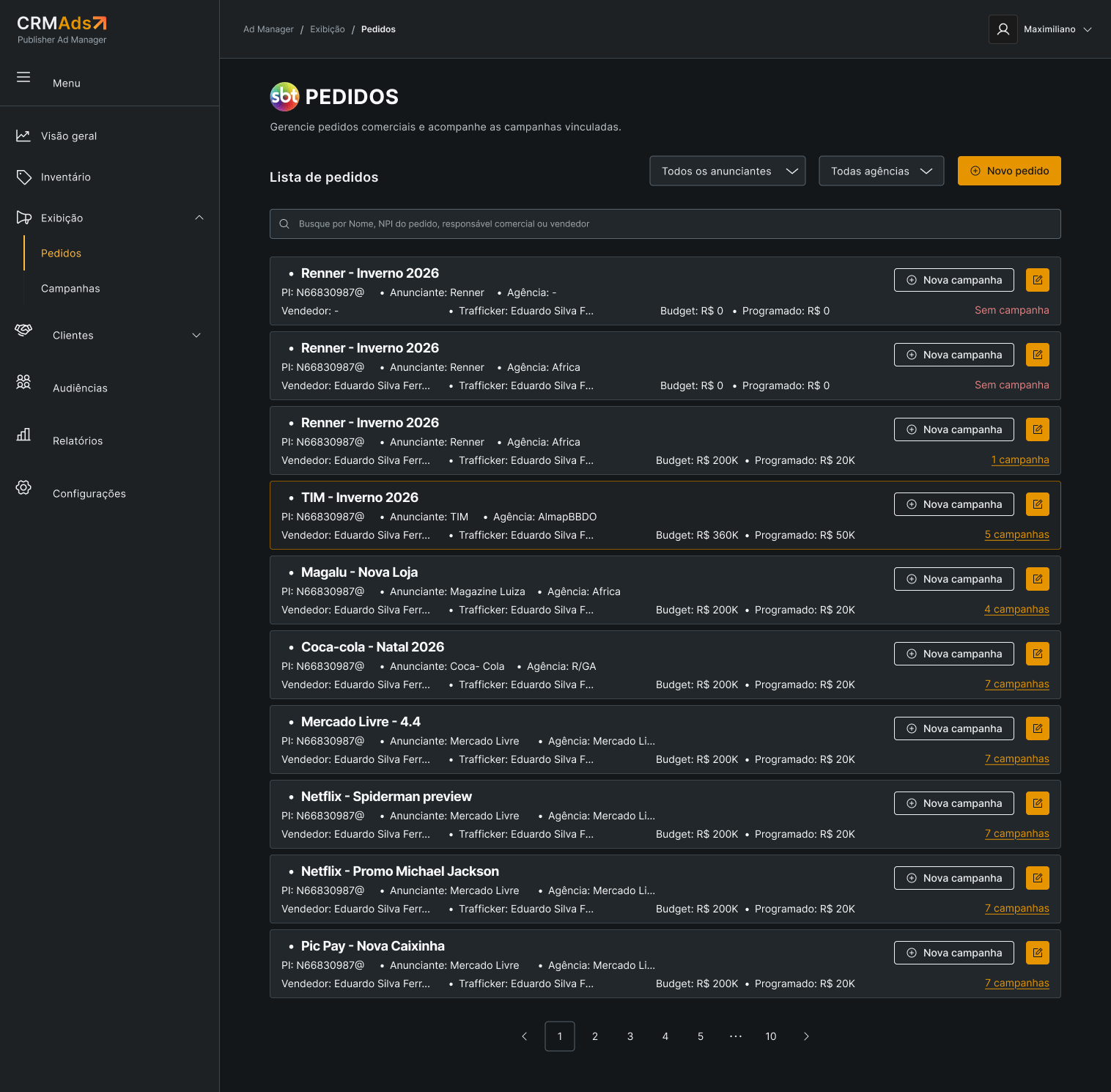Go to page 2
This screenshot has height=1092, width=1111.
click(595, 1036)
